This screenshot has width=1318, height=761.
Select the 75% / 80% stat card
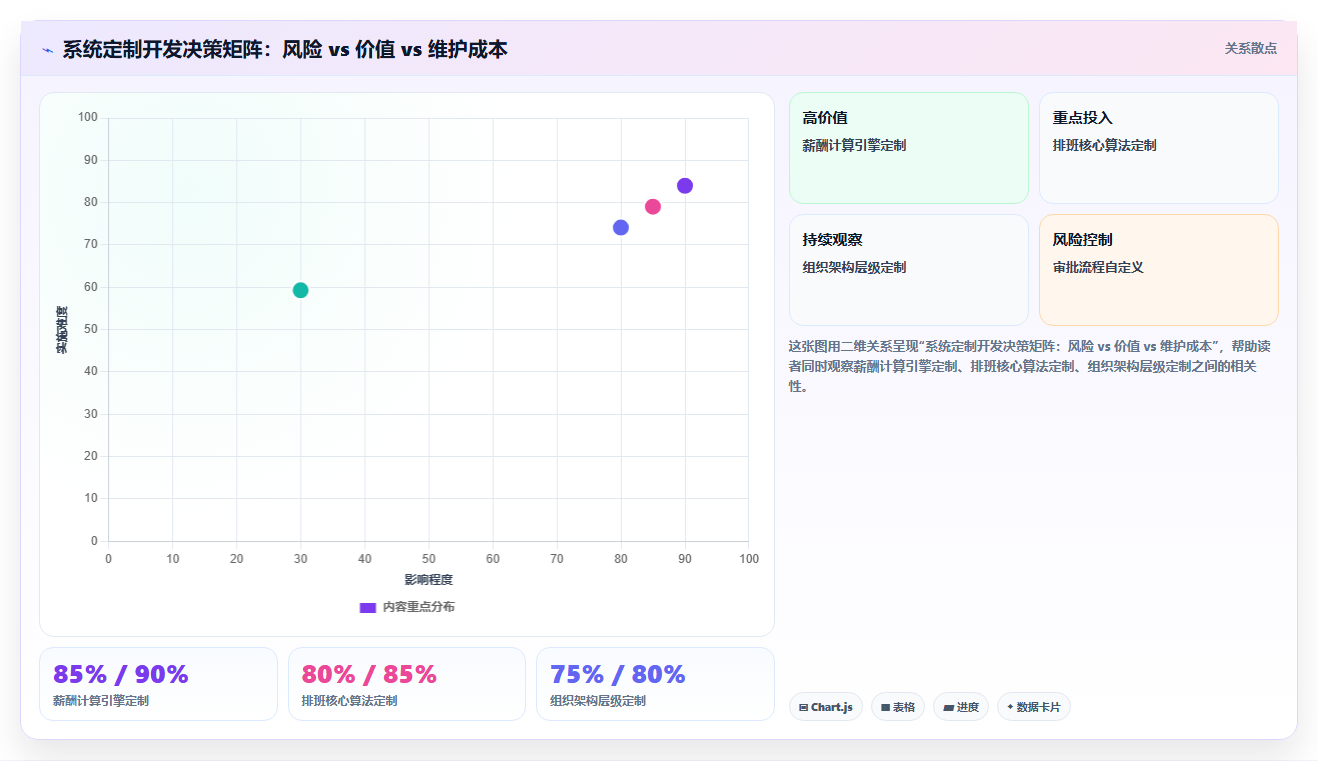pos(655,684)
